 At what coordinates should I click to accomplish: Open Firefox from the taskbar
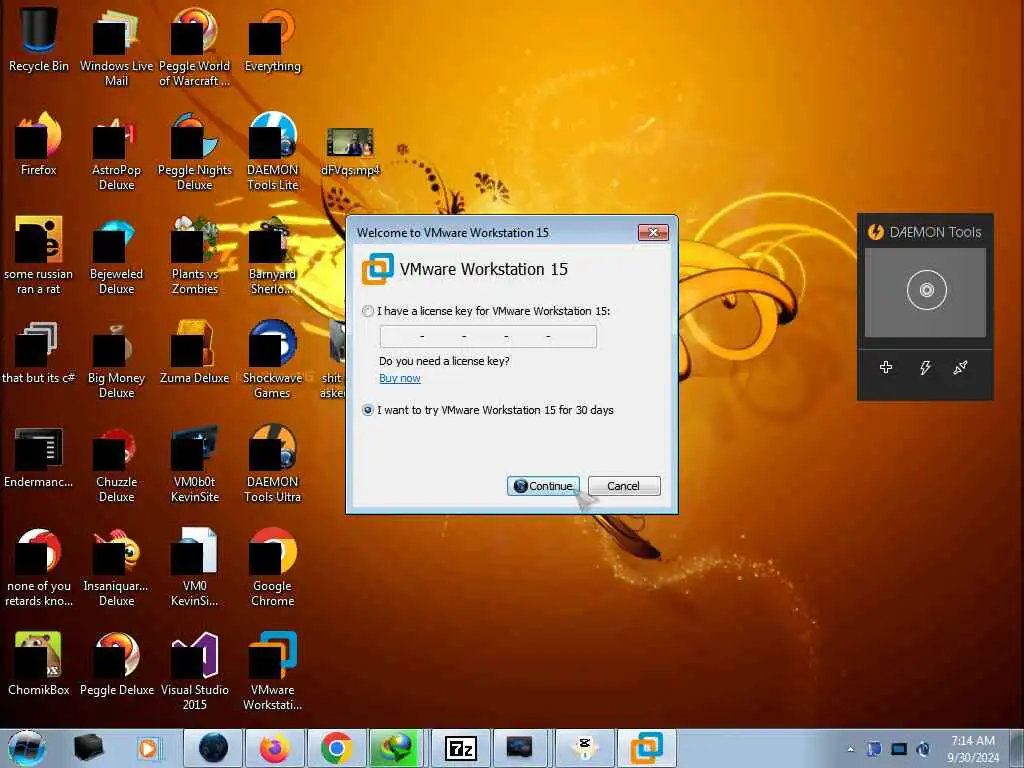pyautogui.click(x=275, y=748)
